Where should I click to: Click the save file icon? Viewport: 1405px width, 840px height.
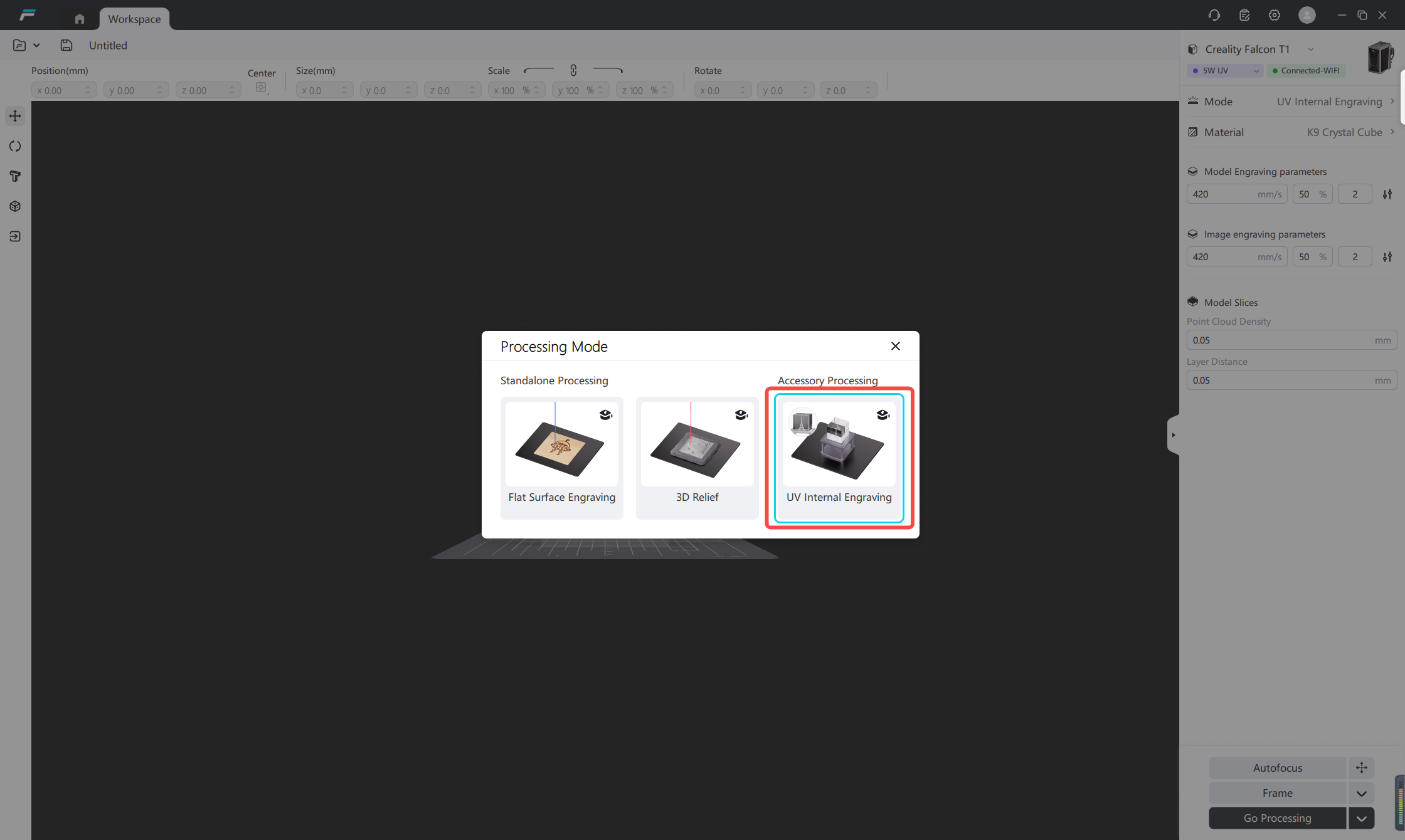[66, 45]
